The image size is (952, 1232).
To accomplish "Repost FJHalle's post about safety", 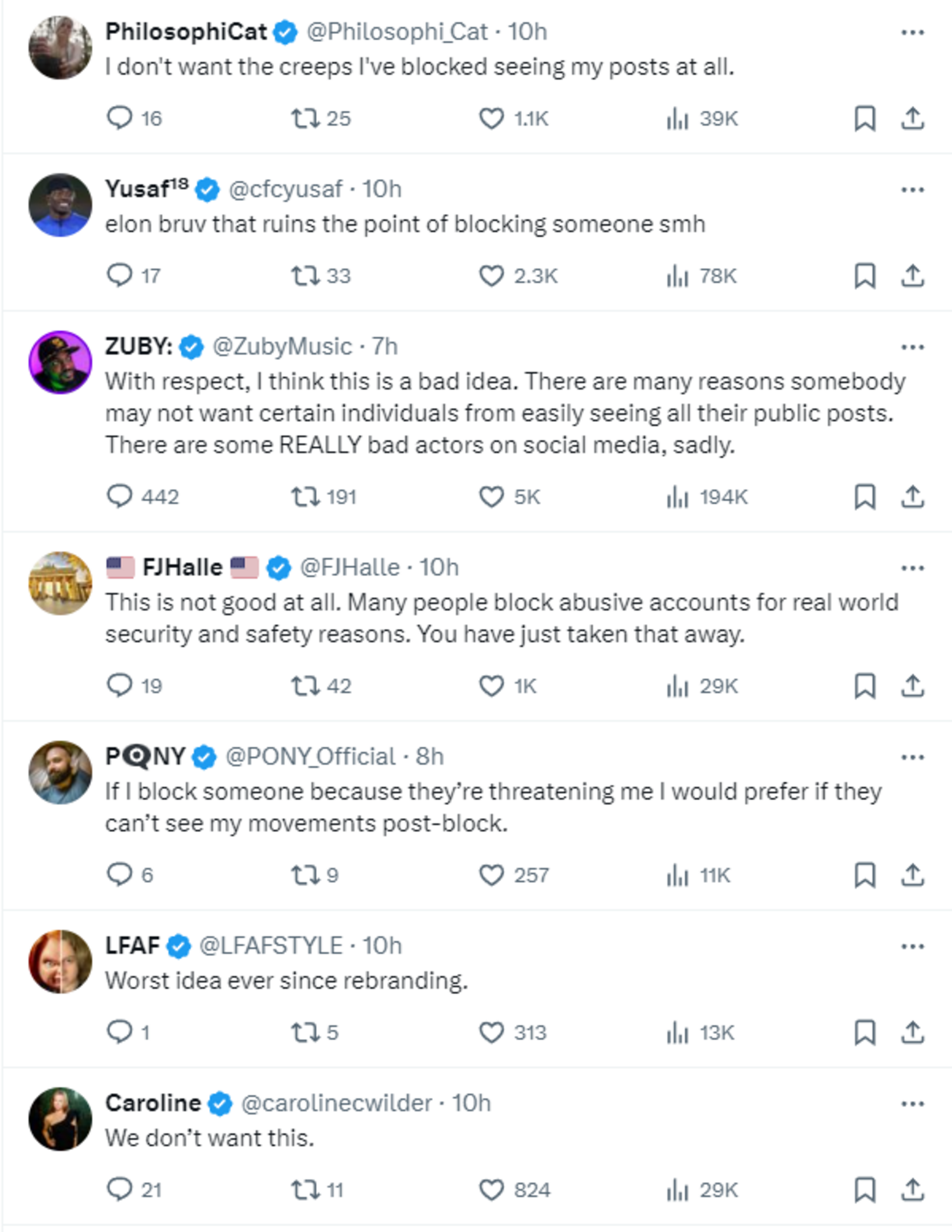I will point(305,686).
